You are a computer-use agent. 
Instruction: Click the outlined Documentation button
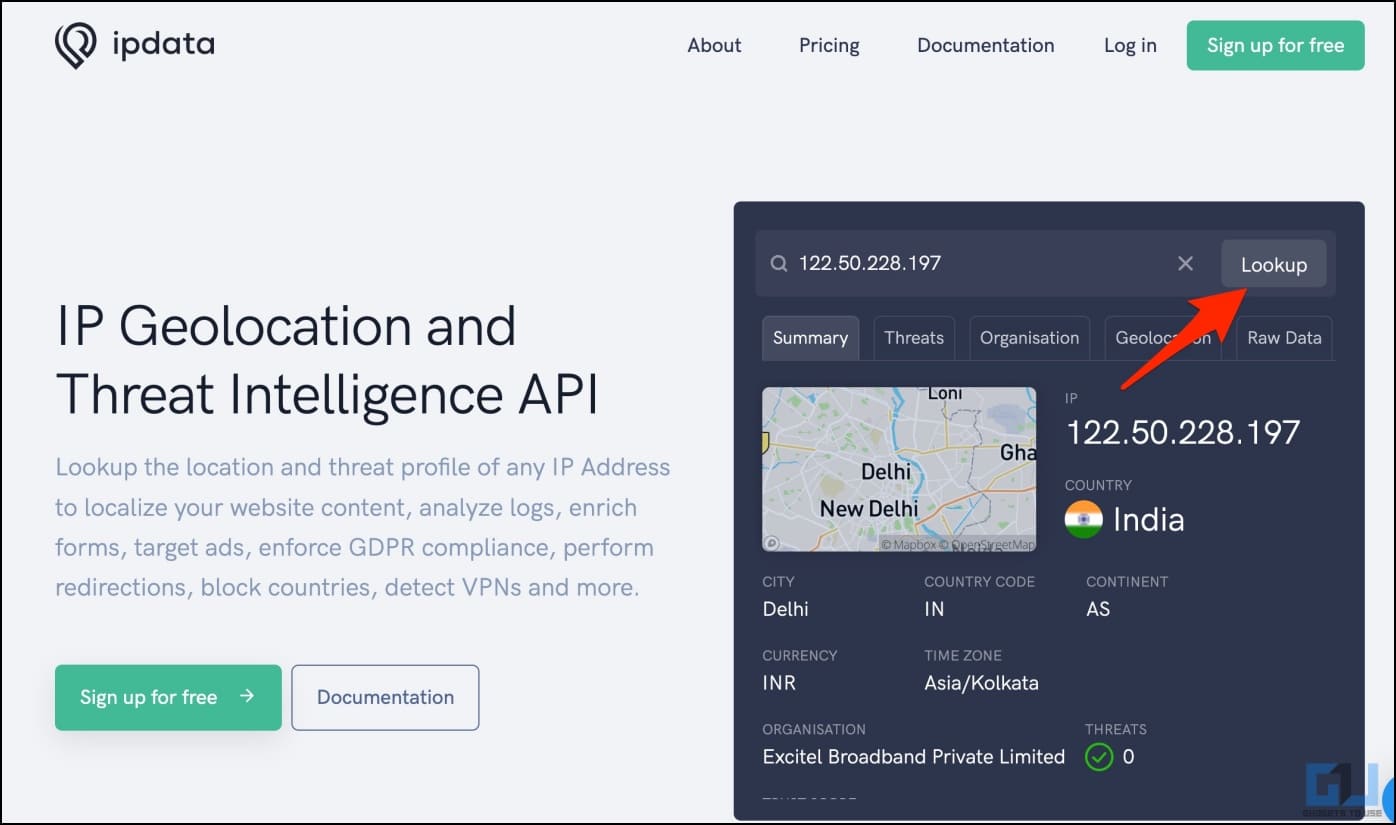[x=385, y=697]
